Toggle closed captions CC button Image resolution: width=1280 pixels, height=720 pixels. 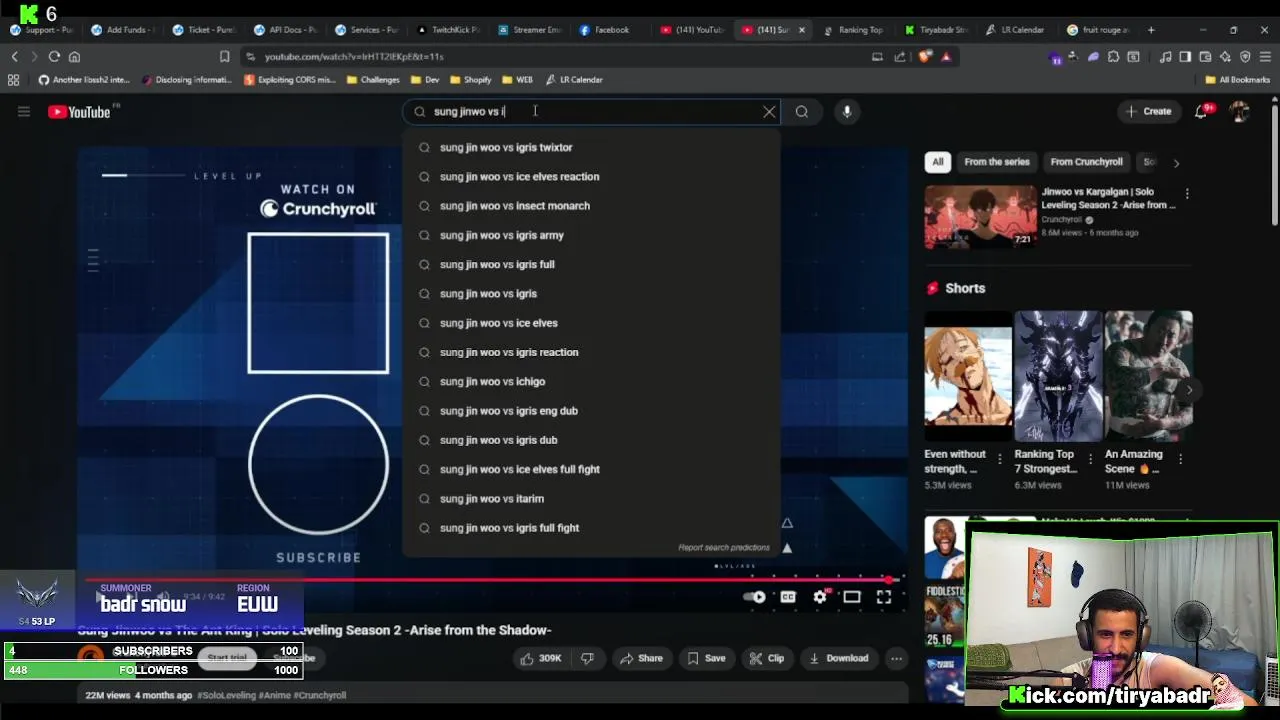[x=788, y=597]
